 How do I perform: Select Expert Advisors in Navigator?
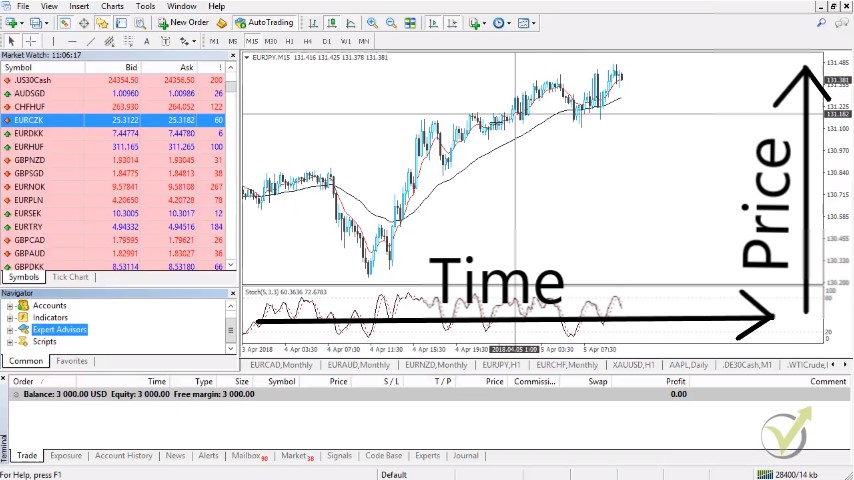point(59,330)
